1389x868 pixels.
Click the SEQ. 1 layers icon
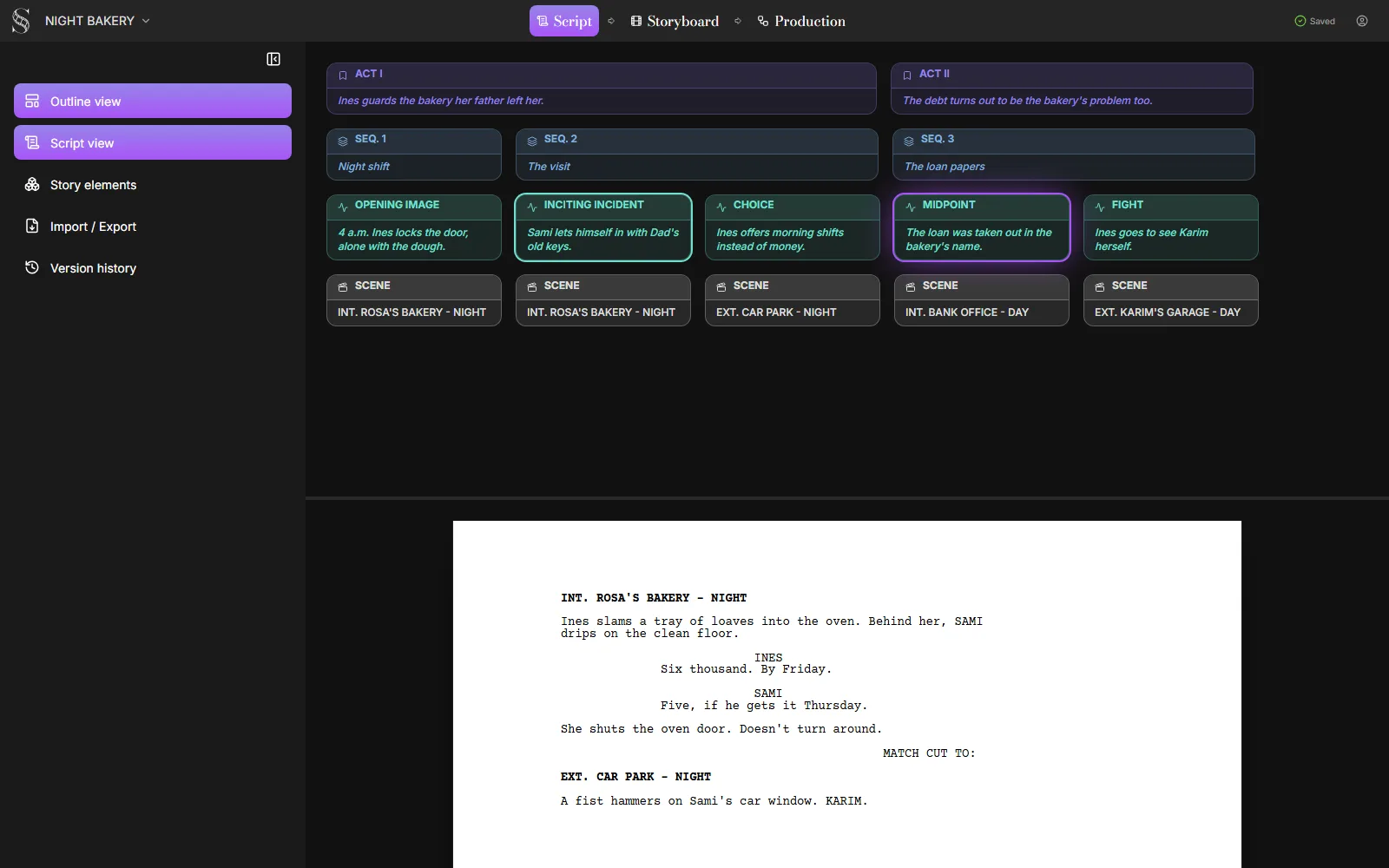pos(343,141)
